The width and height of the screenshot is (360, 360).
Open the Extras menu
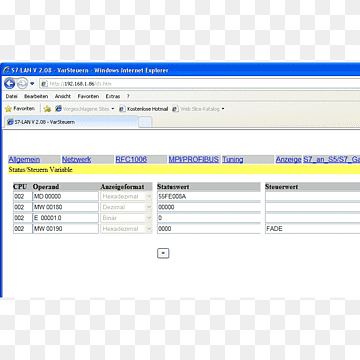[x=113, y=96]
